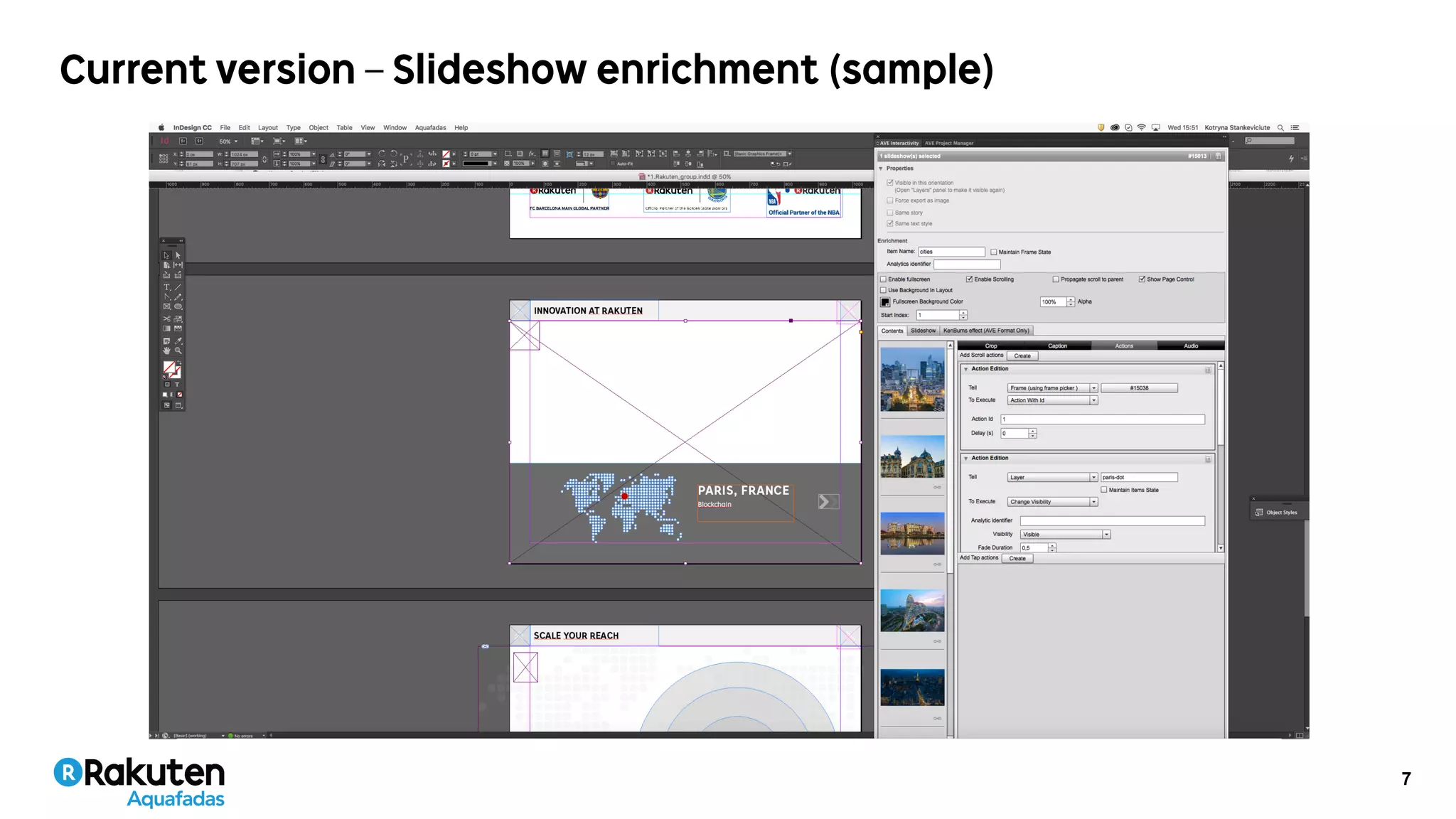Open the Object menu
Image resolution: width=1456 pixels, height=819 pixels.
(318, 128)
